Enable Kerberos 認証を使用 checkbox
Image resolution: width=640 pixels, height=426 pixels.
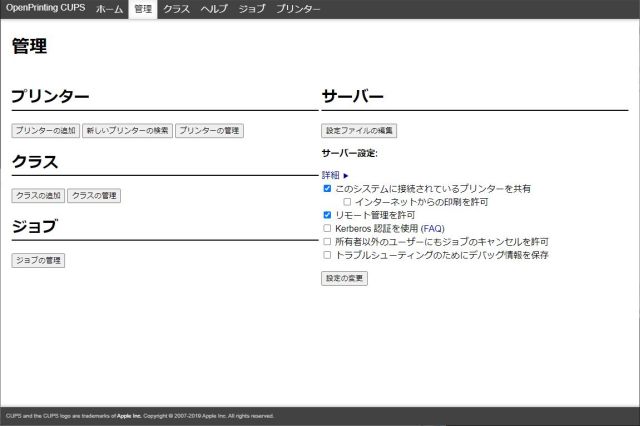pos(327,228)
